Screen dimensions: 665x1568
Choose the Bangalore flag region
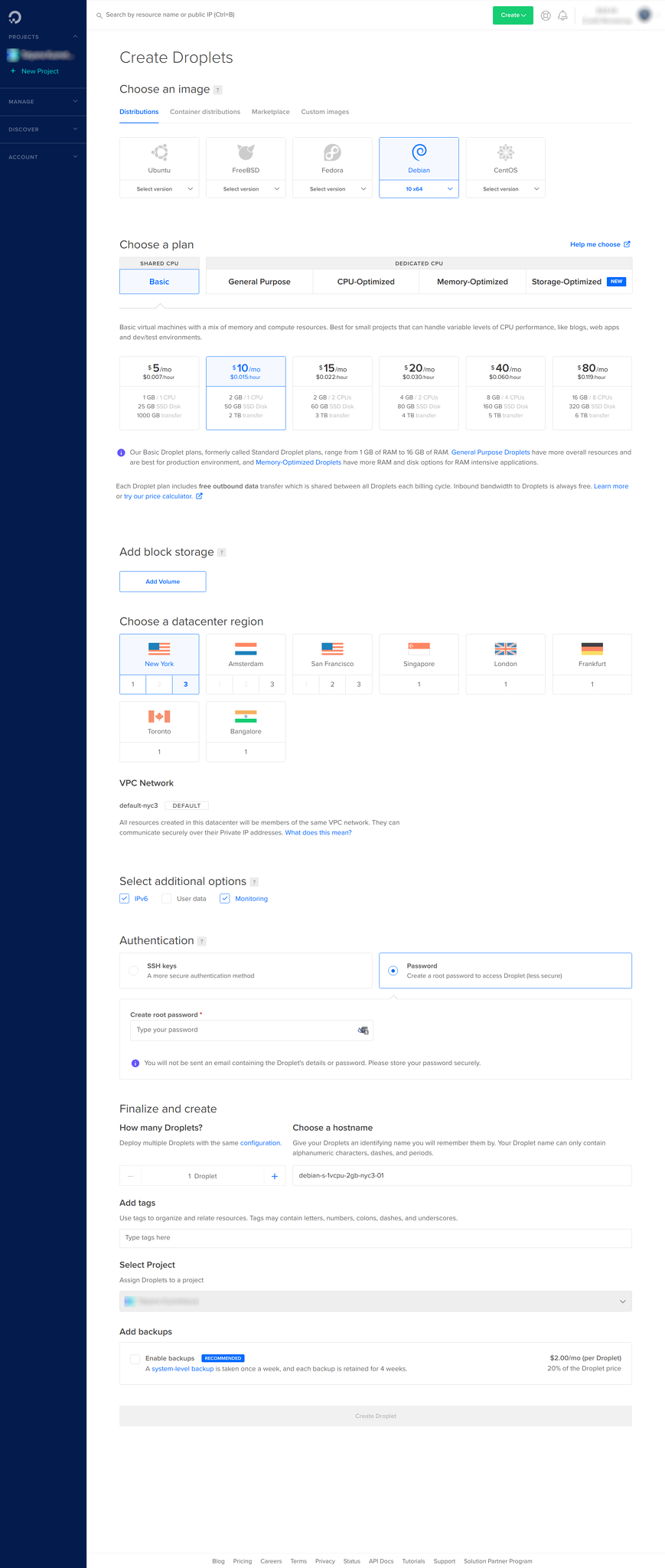tap(246, 717)
